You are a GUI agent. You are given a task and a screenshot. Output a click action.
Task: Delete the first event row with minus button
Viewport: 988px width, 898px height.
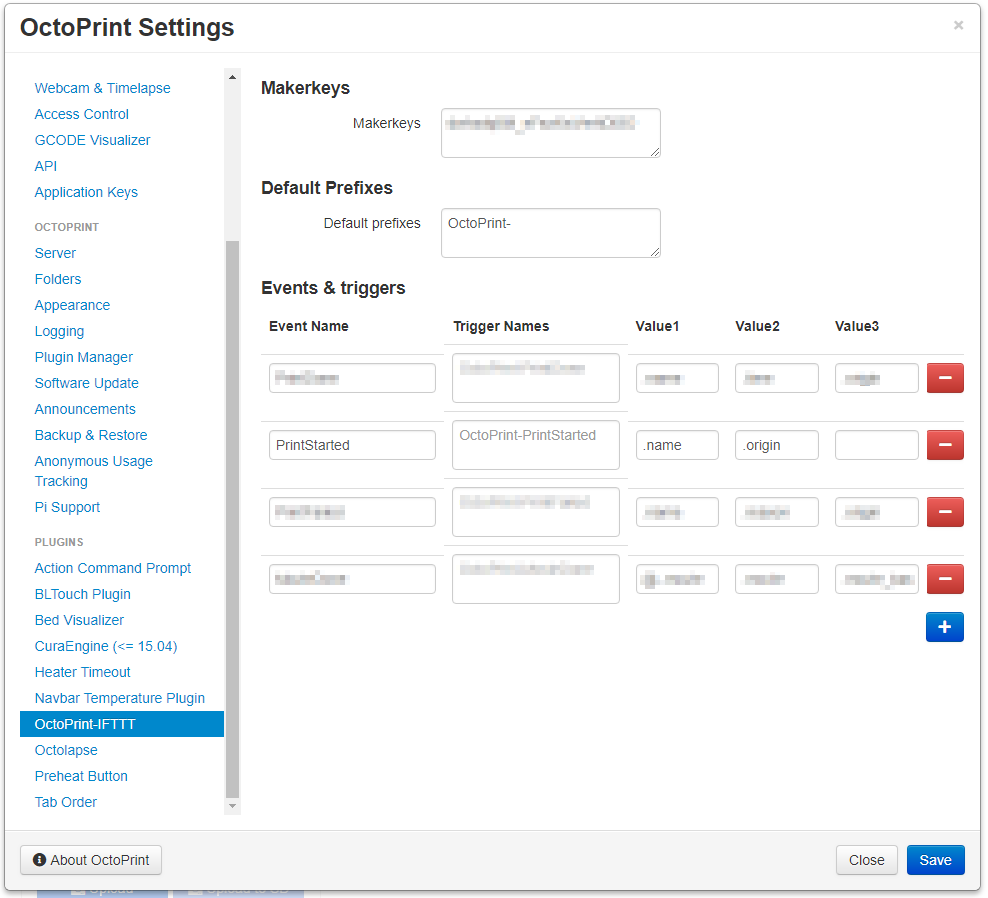click(x=945, y=378)
